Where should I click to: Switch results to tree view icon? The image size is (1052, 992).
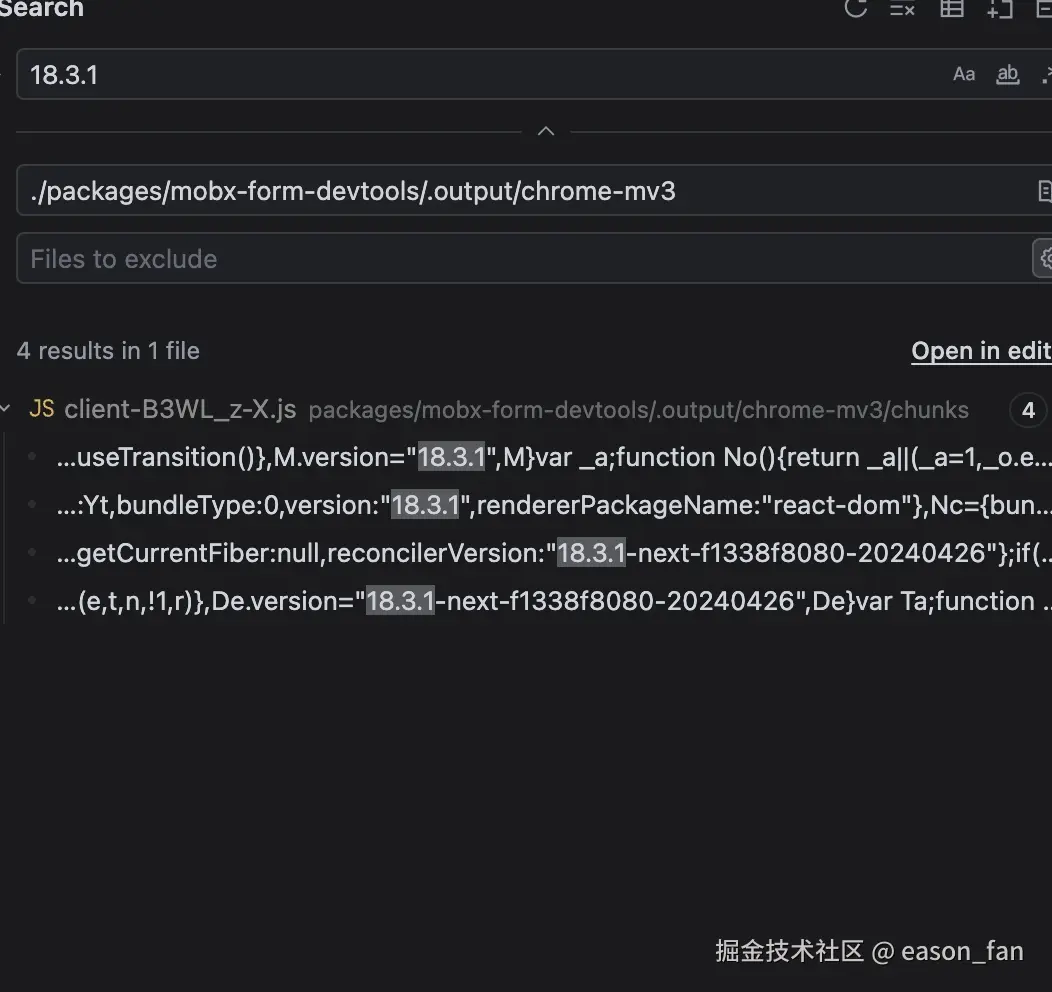[951, 8]
